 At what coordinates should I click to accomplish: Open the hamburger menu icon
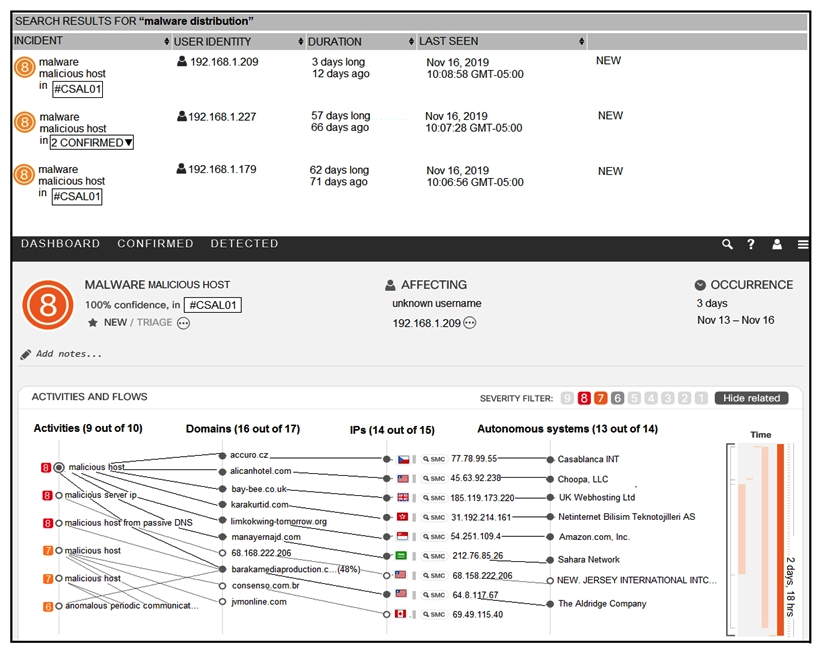[x=803, y=244]
